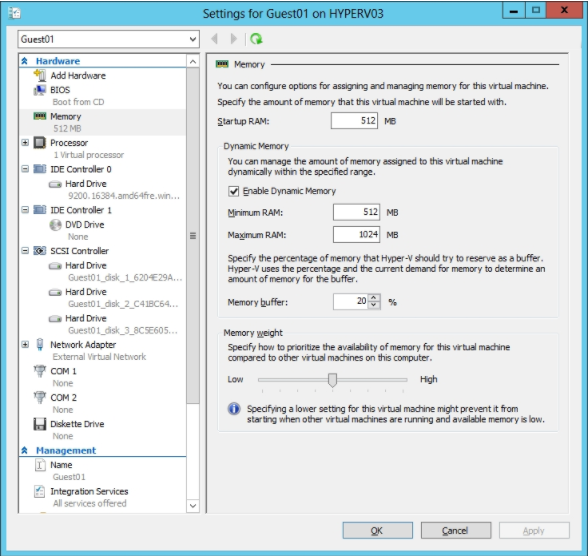Click the DVD Drive disc icon
Image resolution: width=588 pixels, height=556 pixels.
(x=55, y=225)
